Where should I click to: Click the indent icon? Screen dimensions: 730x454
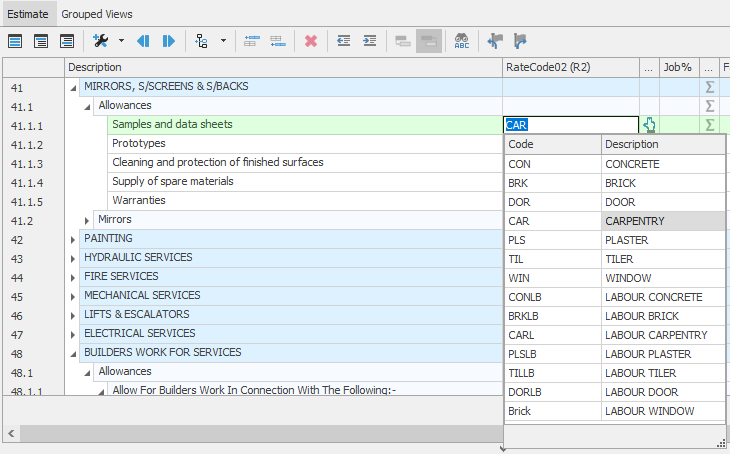click(370, 41)
